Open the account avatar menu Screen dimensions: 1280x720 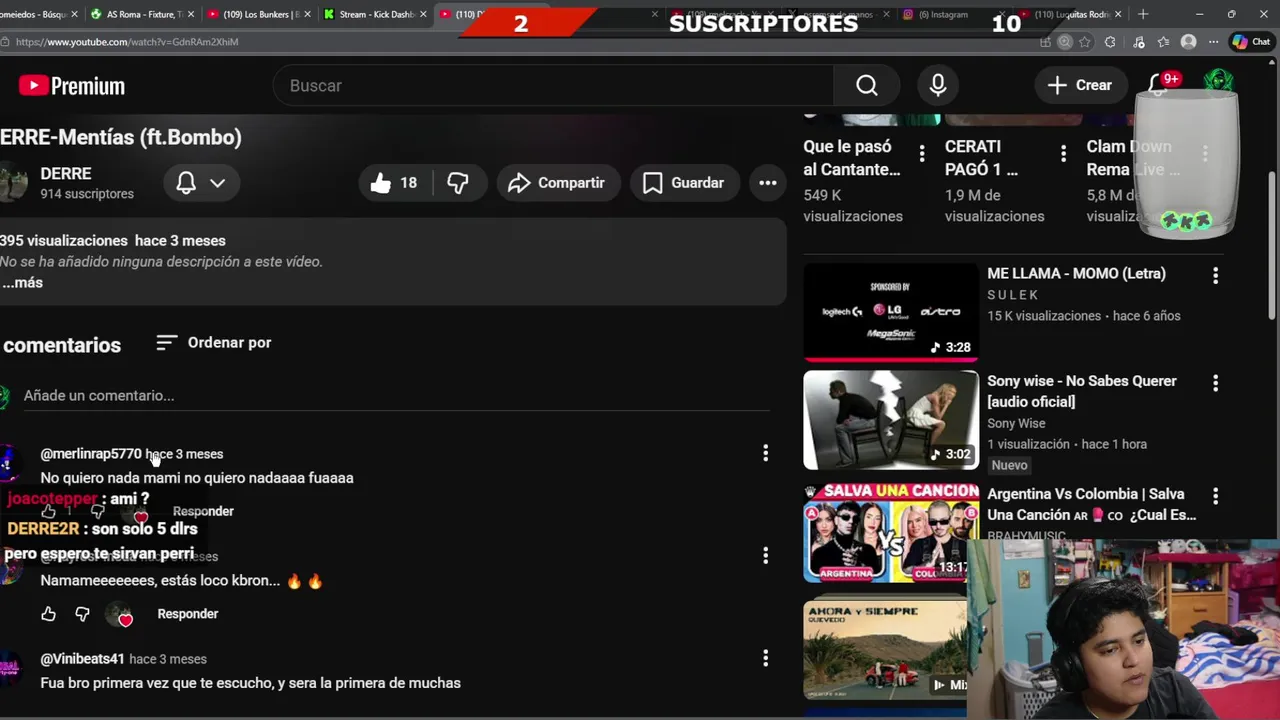(x=1218, y=82)
